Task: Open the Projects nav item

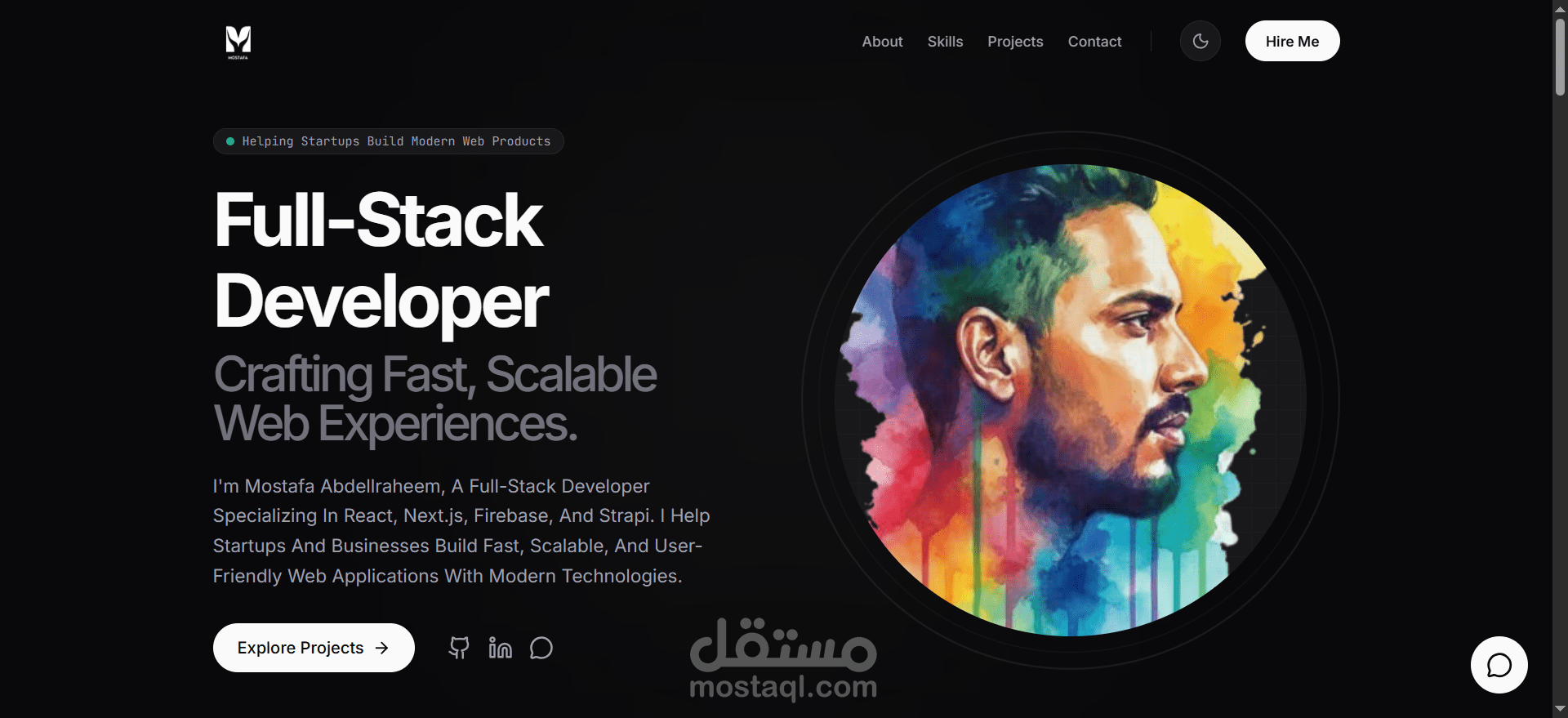Action: 1015,42
